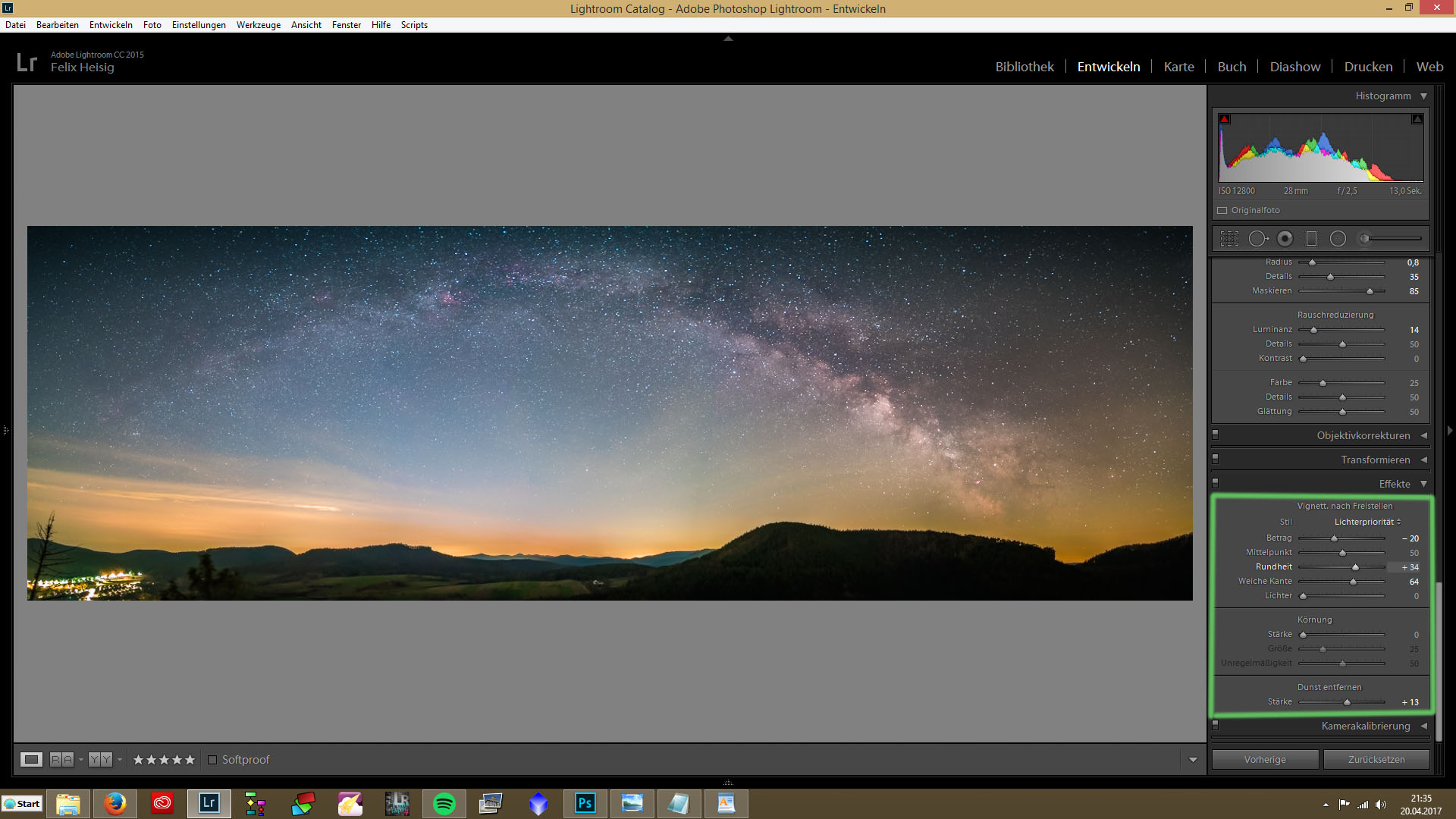This screenshot has height=819, width=1456.
Task: Enable the Softproof checkbox
Action: [212, 760]
